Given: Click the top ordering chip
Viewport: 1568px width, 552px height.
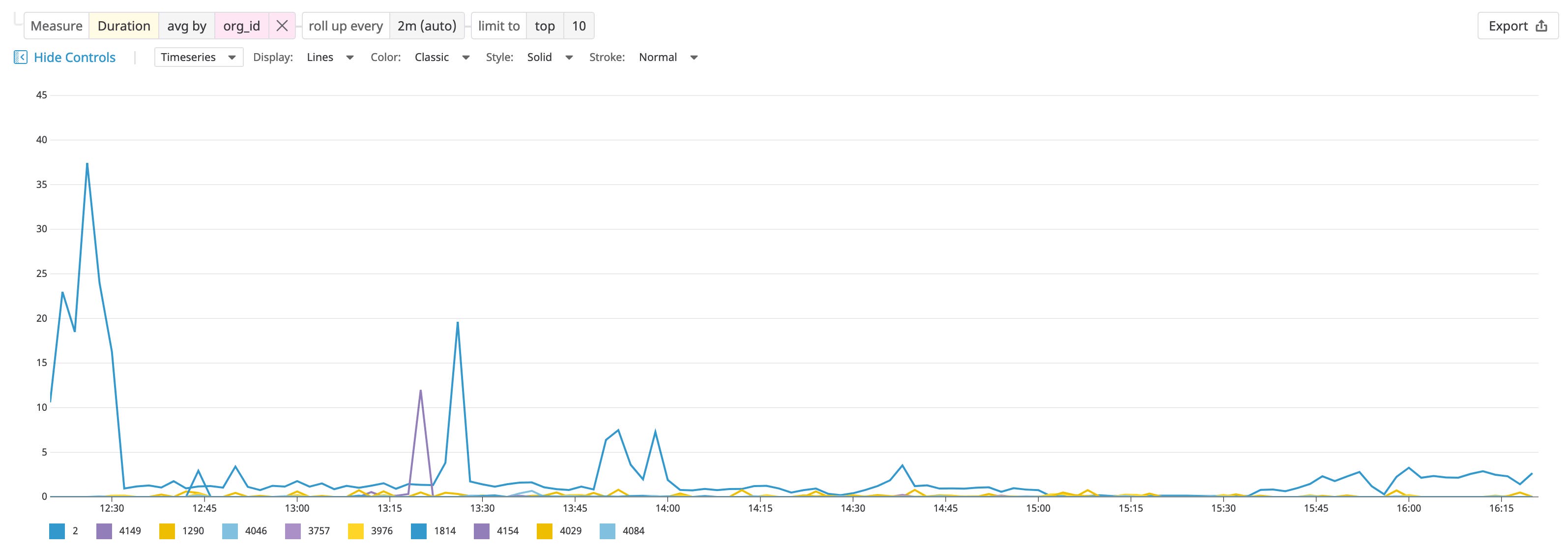Looking at the screenshot, I should [x=544, y=26].
